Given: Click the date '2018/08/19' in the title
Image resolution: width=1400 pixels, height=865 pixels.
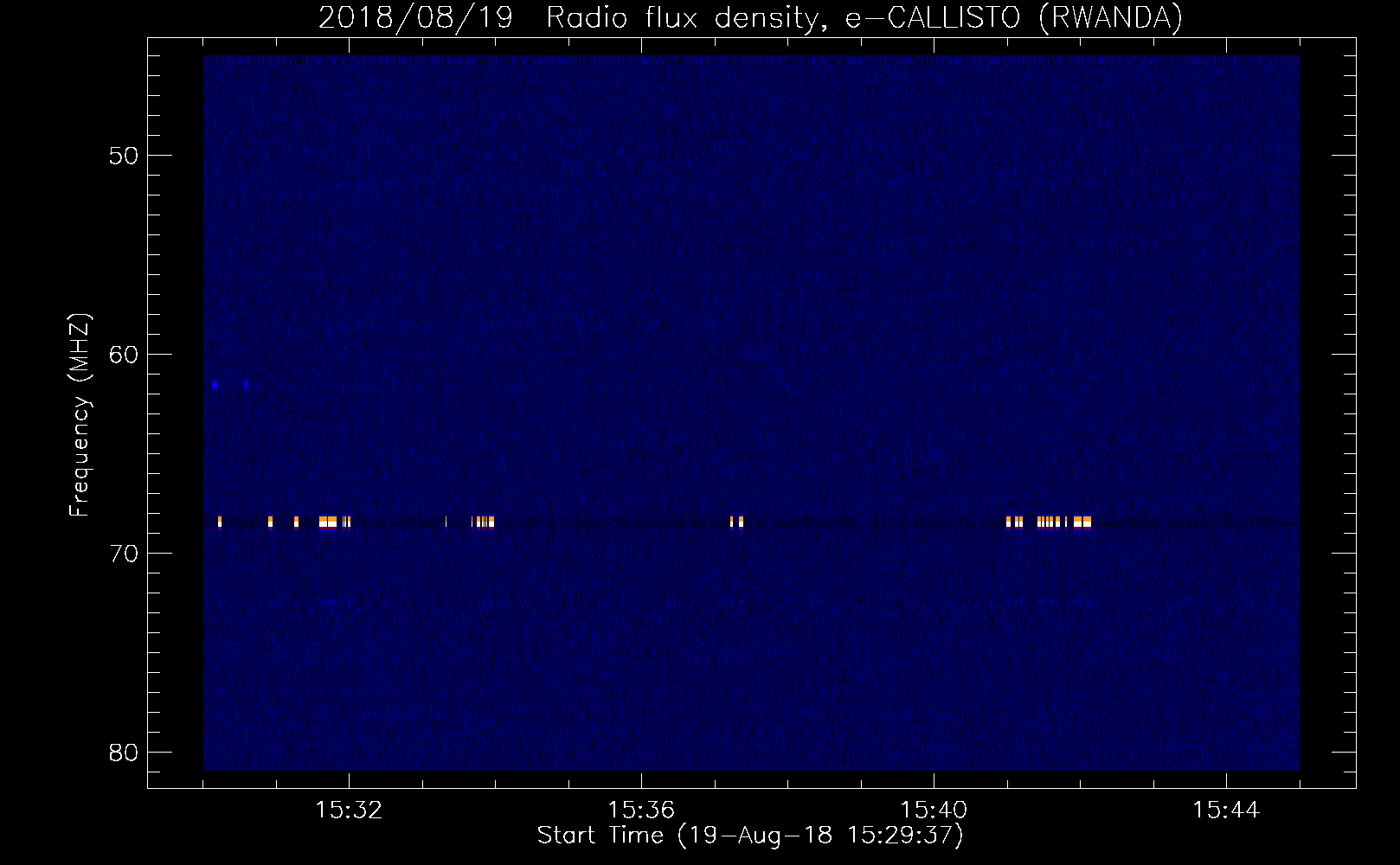Looking at the screenshot, I should point(416,17).
